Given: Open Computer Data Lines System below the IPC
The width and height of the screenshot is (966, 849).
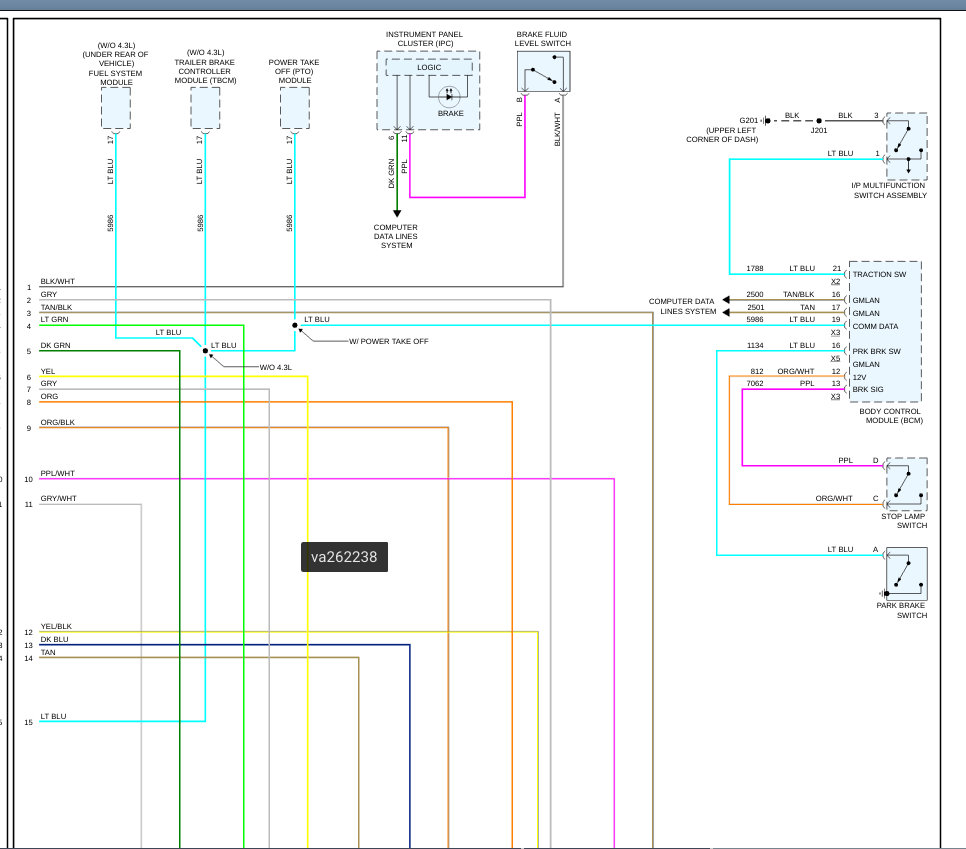Looking at the screenshot, I should pos(396,236).
